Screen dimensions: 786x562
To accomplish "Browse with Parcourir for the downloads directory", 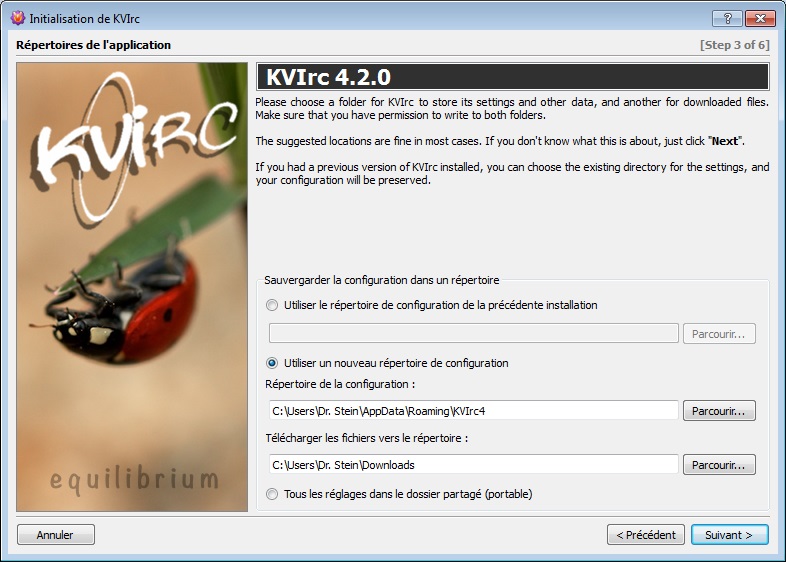I will click(718, 465).
